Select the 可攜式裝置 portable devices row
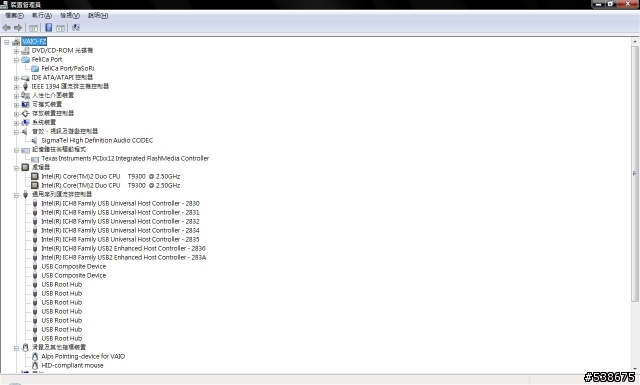640x385 pixels. tap(47, 105)
